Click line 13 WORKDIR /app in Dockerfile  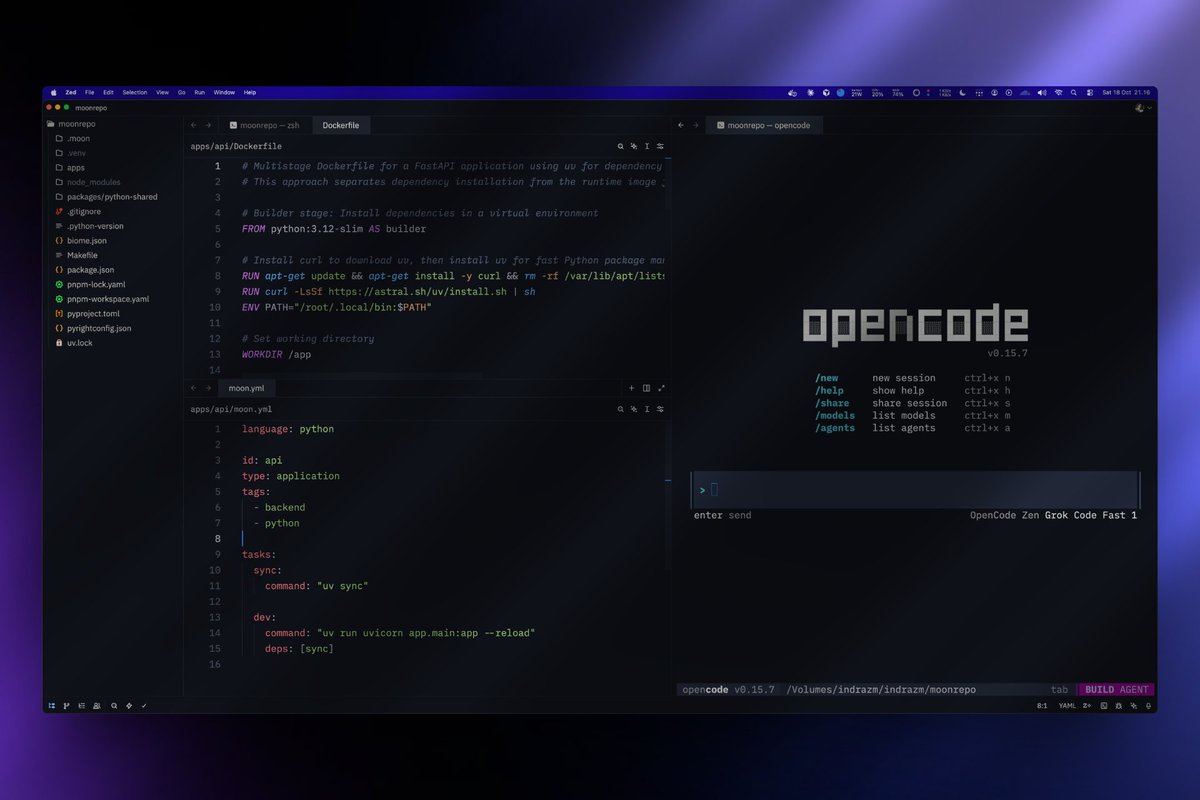tap(278, 354)
